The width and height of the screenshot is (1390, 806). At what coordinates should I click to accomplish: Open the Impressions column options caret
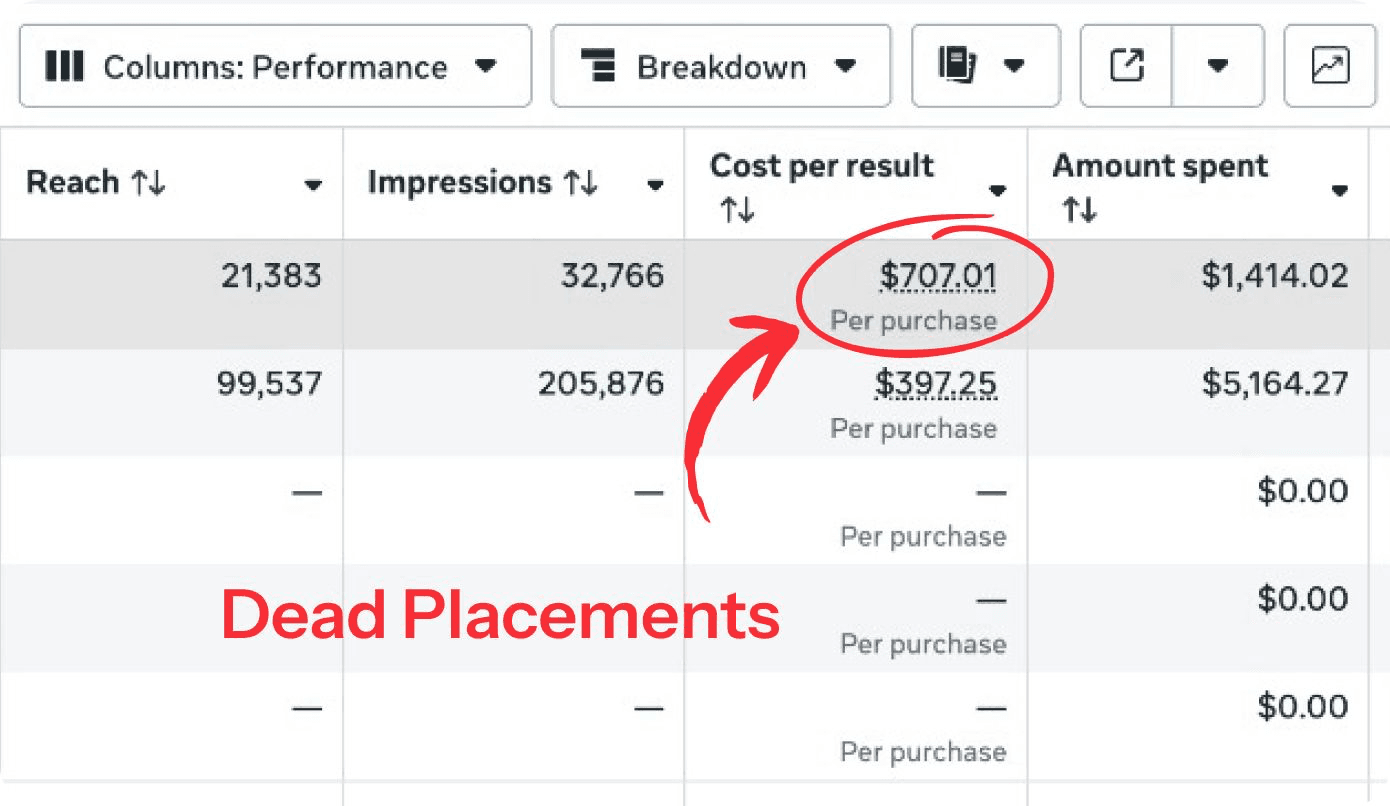pos(655,185)
